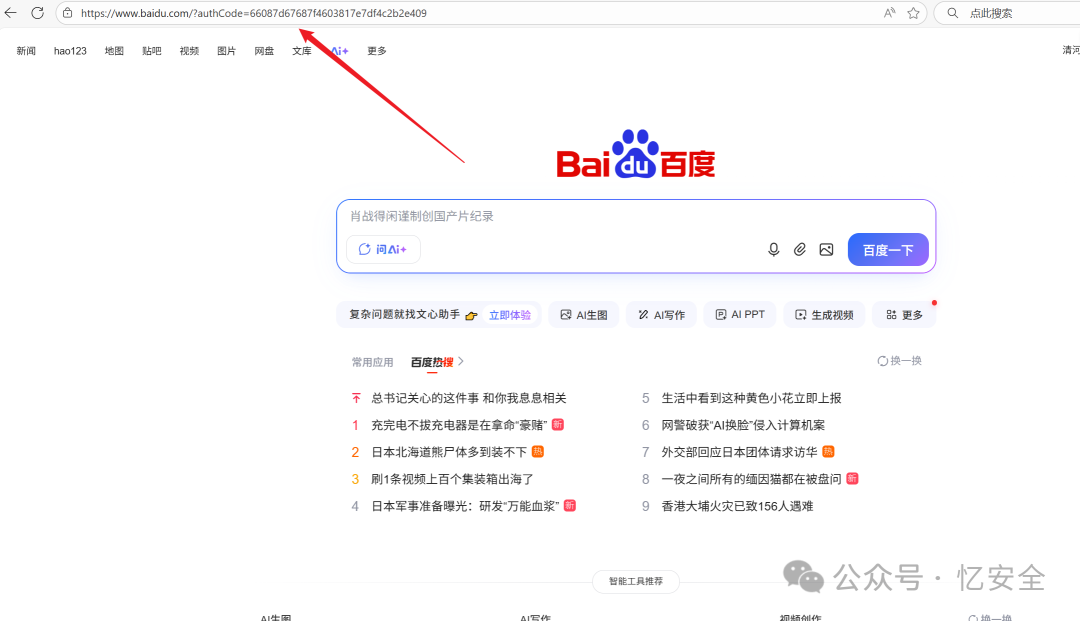Screen dimensions: 1080x621
Task: Open the 生成视频 tool
Action: [824, 315]
